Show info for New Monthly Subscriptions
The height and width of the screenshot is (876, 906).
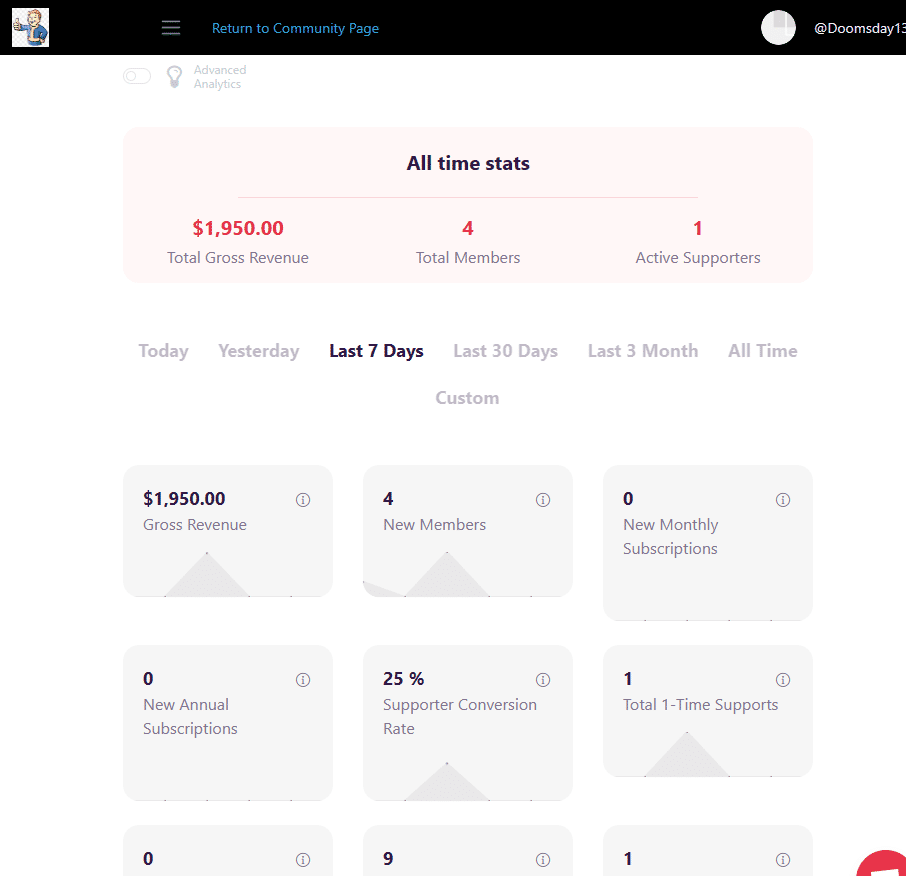[783, 500]
